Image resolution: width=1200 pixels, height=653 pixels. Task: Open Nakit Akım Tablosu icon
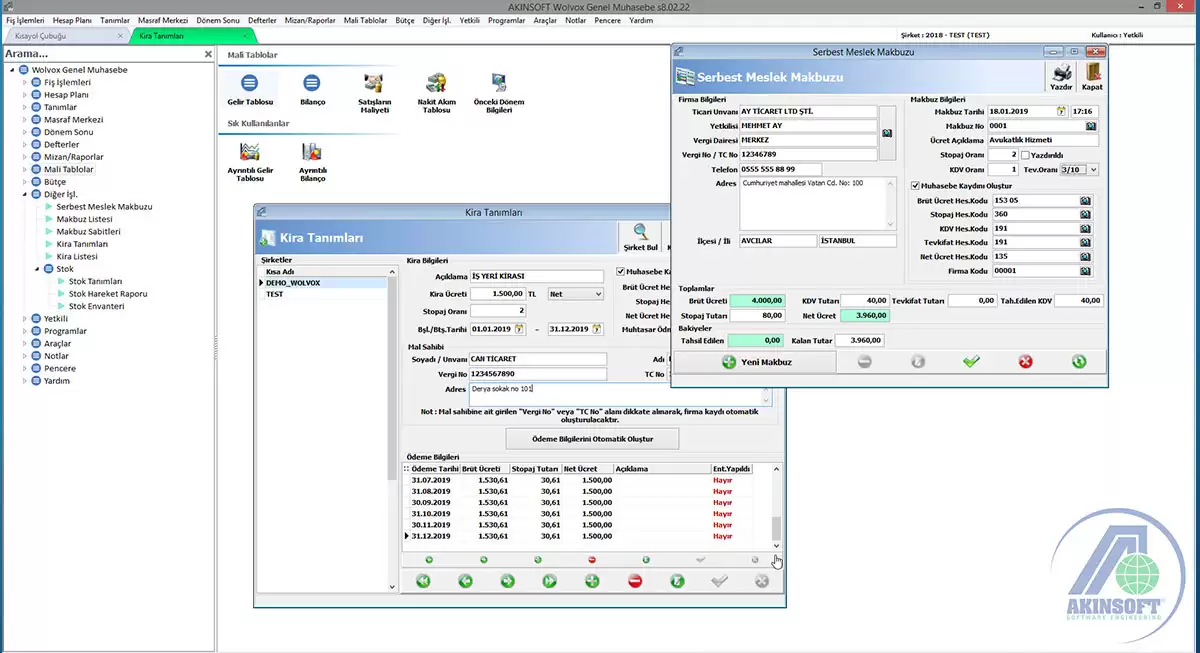436,84
